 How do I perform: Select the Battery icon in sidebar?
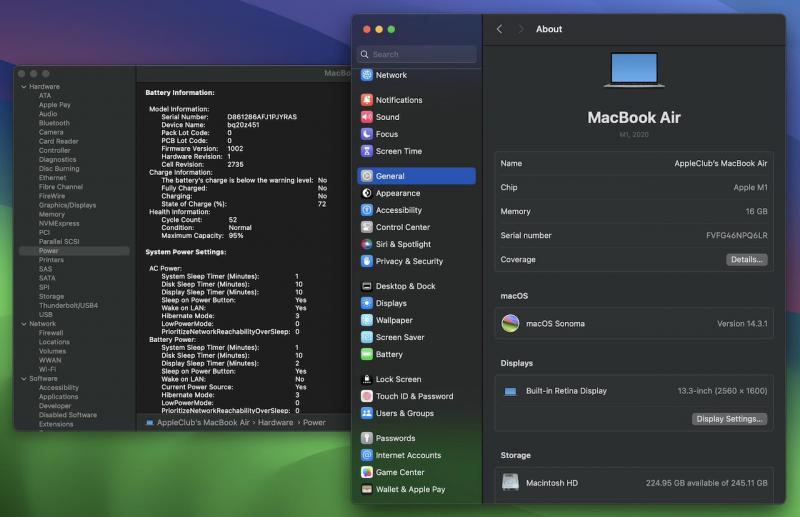click(366, 354)
